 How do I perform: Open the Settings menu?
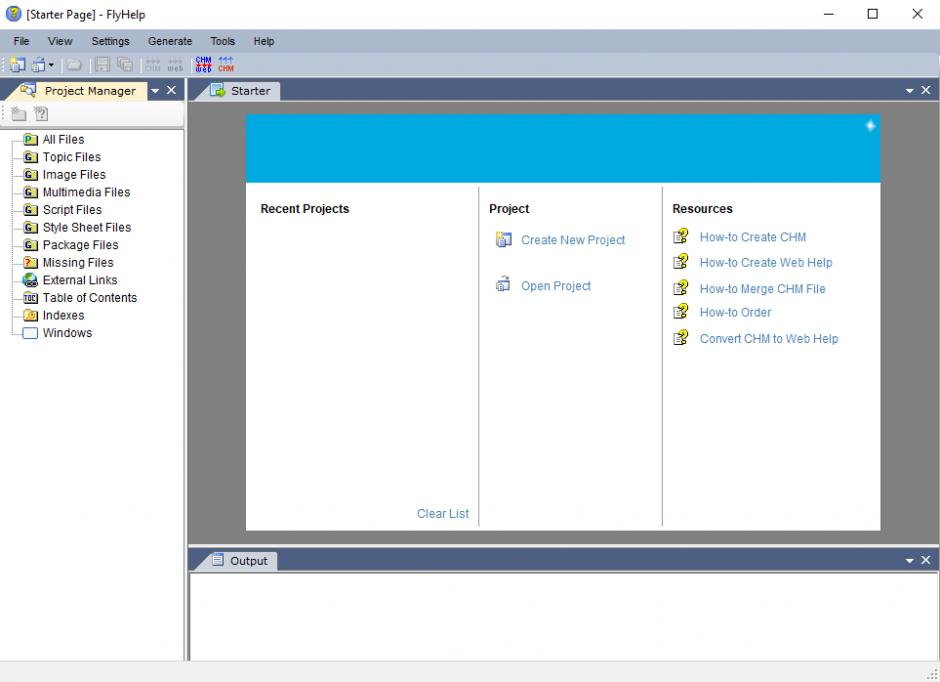(110, 41)
